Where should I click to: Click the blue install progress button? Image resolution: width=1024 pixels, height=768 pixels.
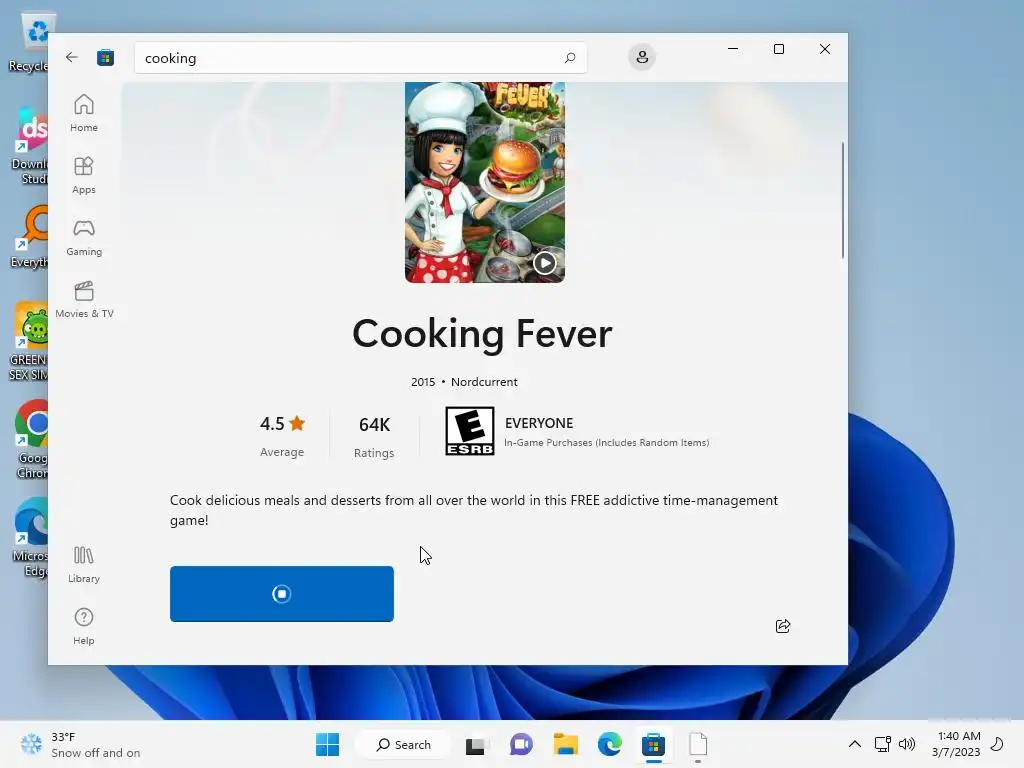tap(281, 594)
